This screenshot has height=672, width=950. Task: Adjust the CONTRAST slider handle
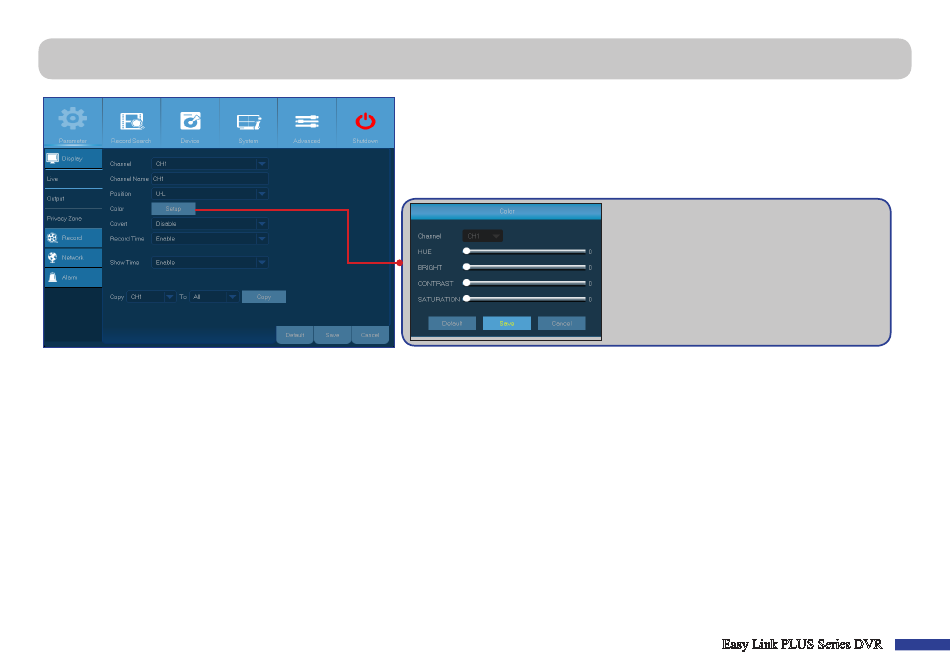click(467, 282)
